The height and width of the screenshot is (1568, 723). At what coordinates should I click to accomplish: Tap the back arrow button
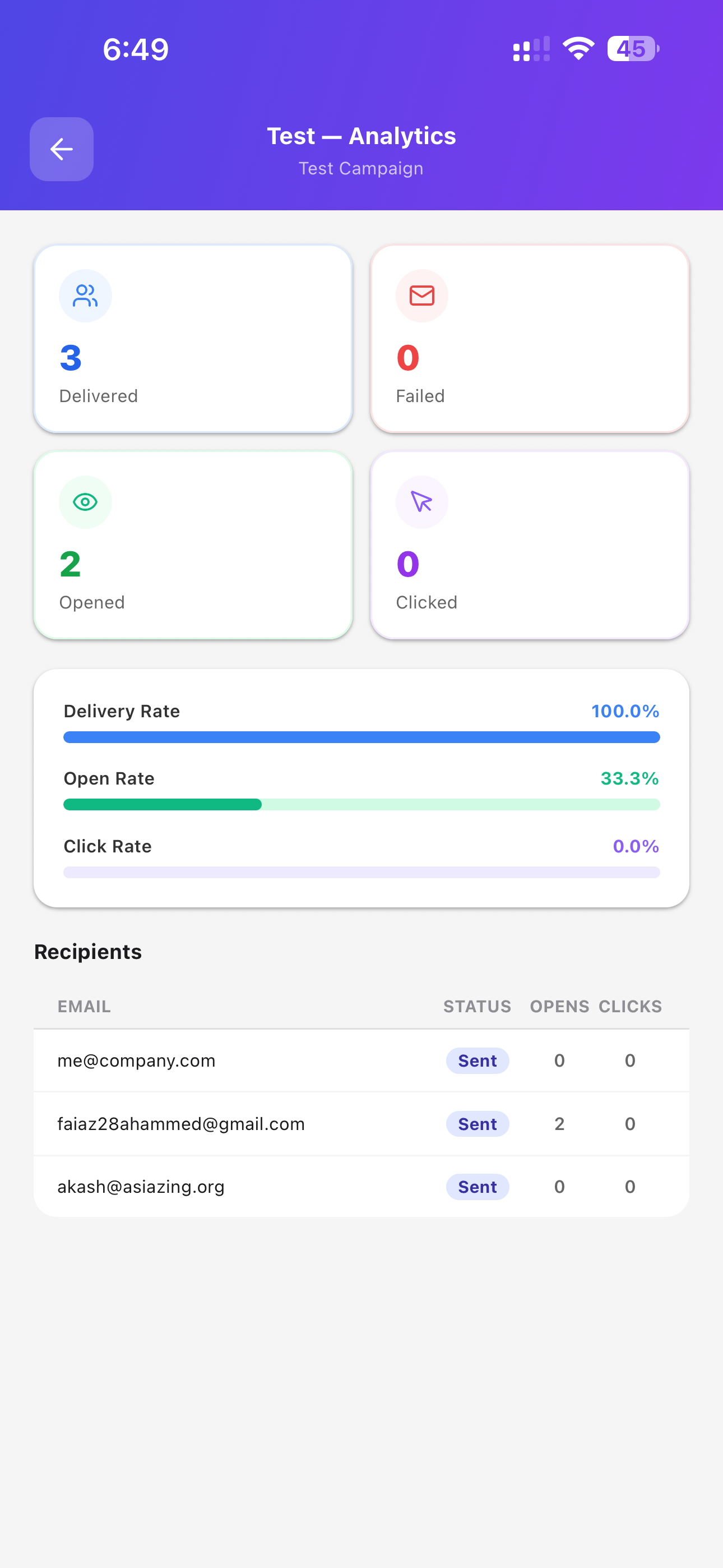click(x=62, y=149)
